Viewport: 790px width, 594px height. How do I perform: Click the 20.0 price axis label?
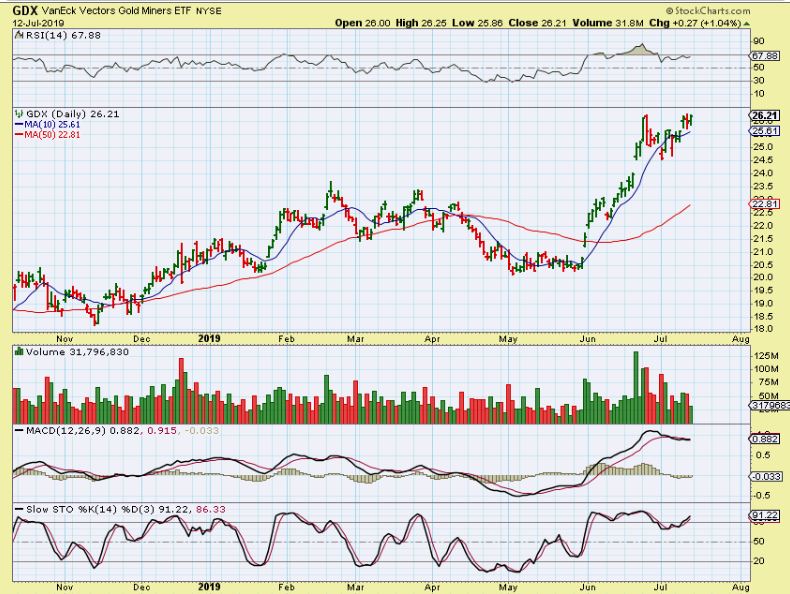(x=763, y=277)
